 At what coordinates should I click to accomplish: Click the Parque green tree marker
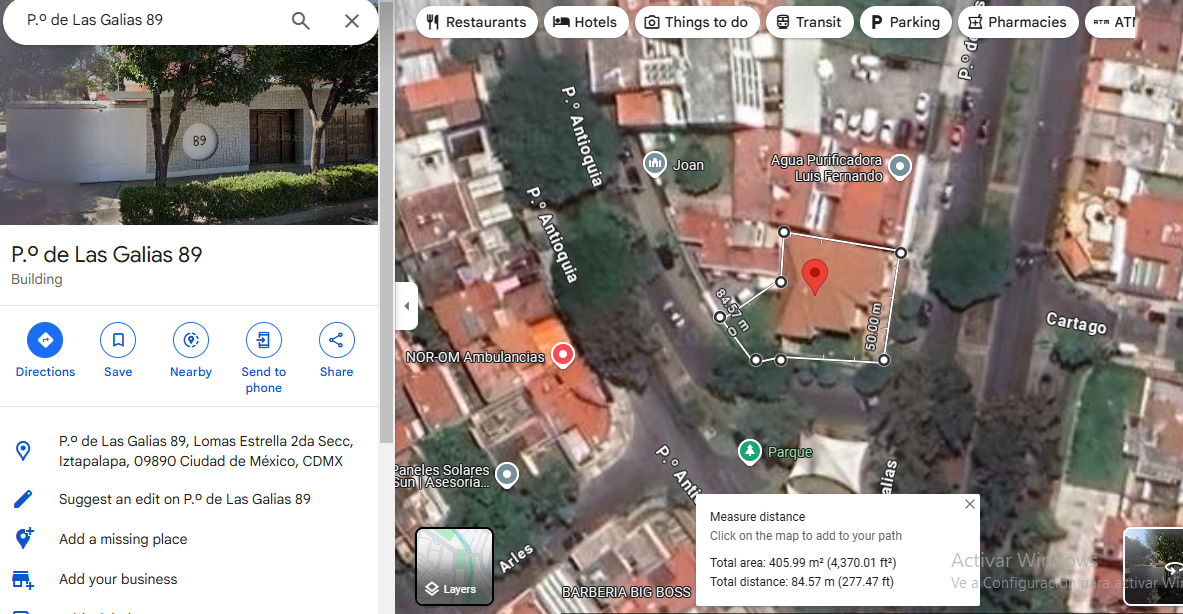coord(748,451)
